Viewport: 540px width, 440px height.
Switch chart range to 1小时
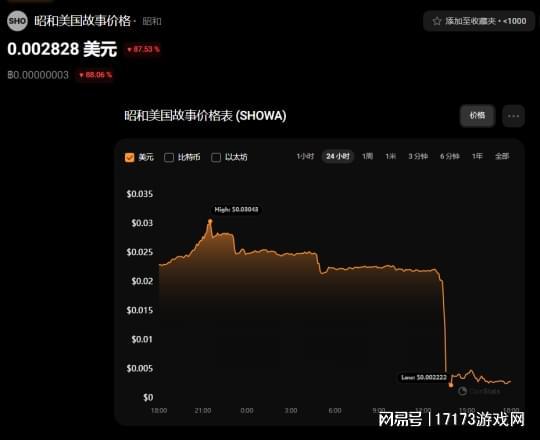coord(305,156)
